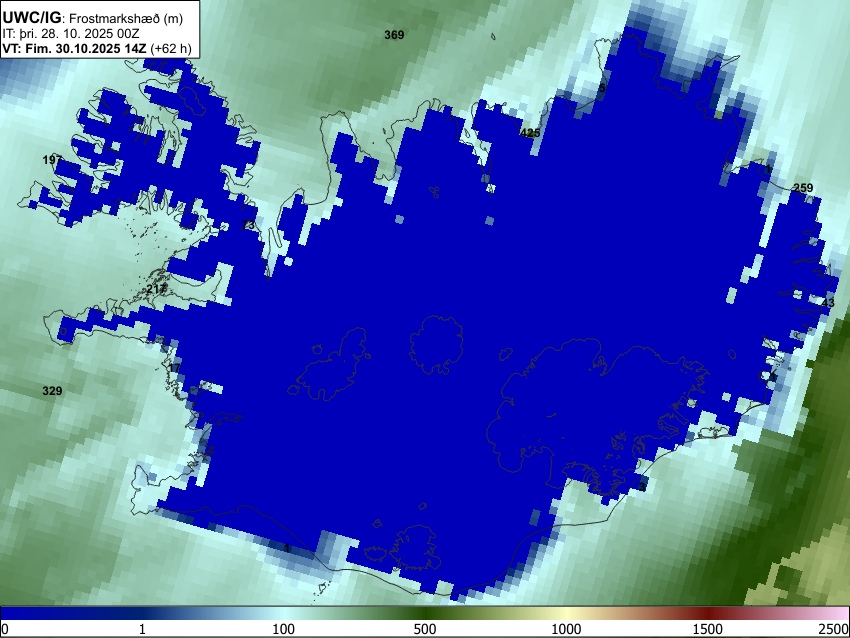Click the map value label "259"
This screenshot has height=638, width=850.
(803, 188)
